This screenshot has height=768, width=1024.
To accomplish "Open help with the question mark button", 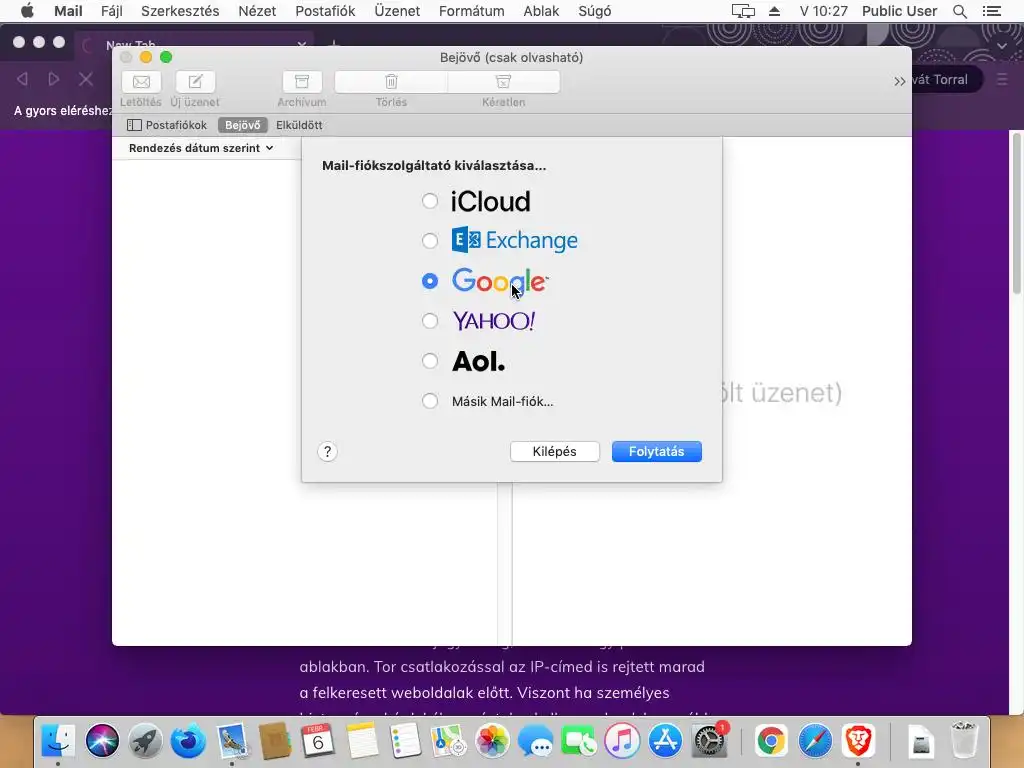I will [x=327, y=451].
